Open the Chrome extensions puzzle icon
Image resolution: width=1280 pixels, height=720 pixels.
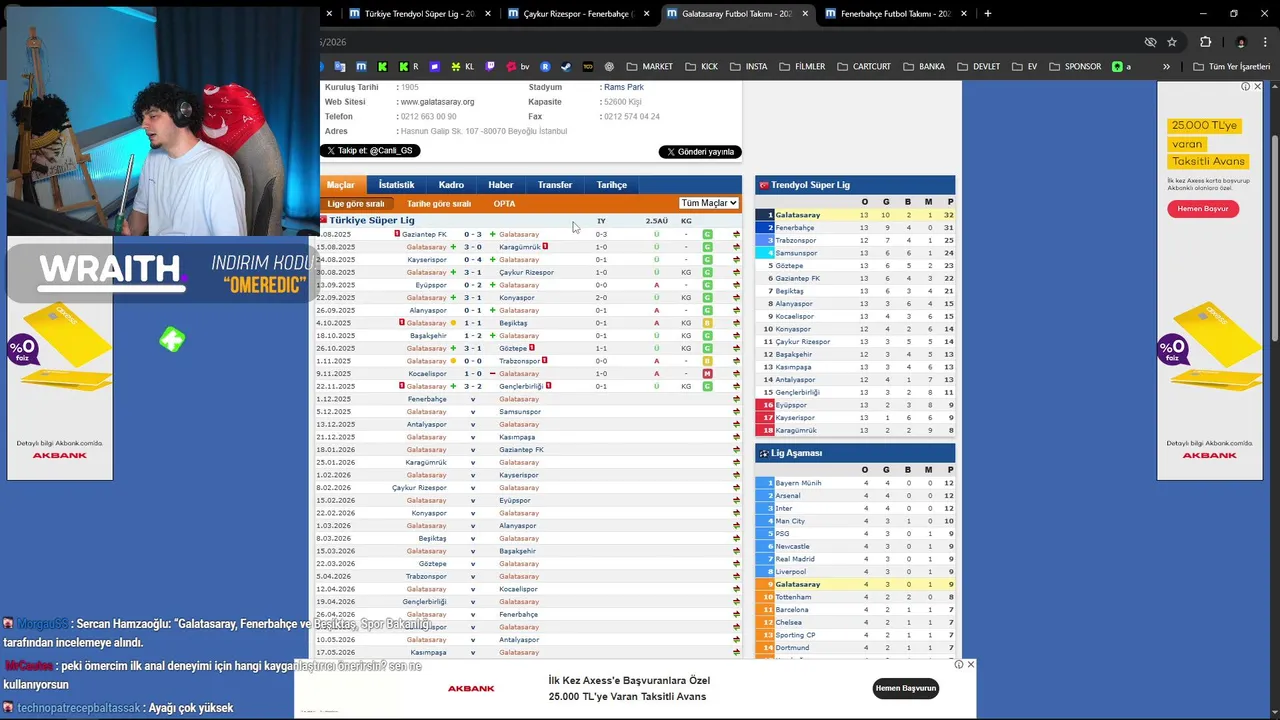pos(1205,42)
